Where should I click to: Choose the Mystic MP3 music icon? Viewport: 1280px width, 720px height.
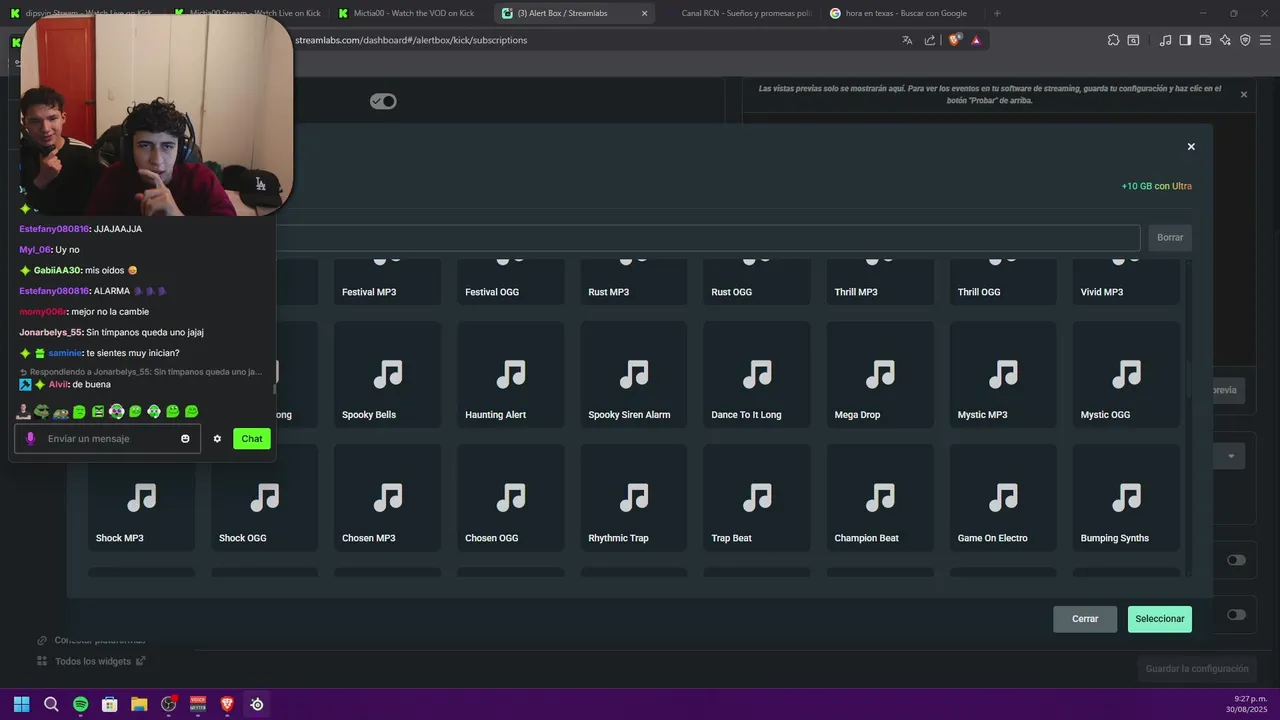(1003, 375)
